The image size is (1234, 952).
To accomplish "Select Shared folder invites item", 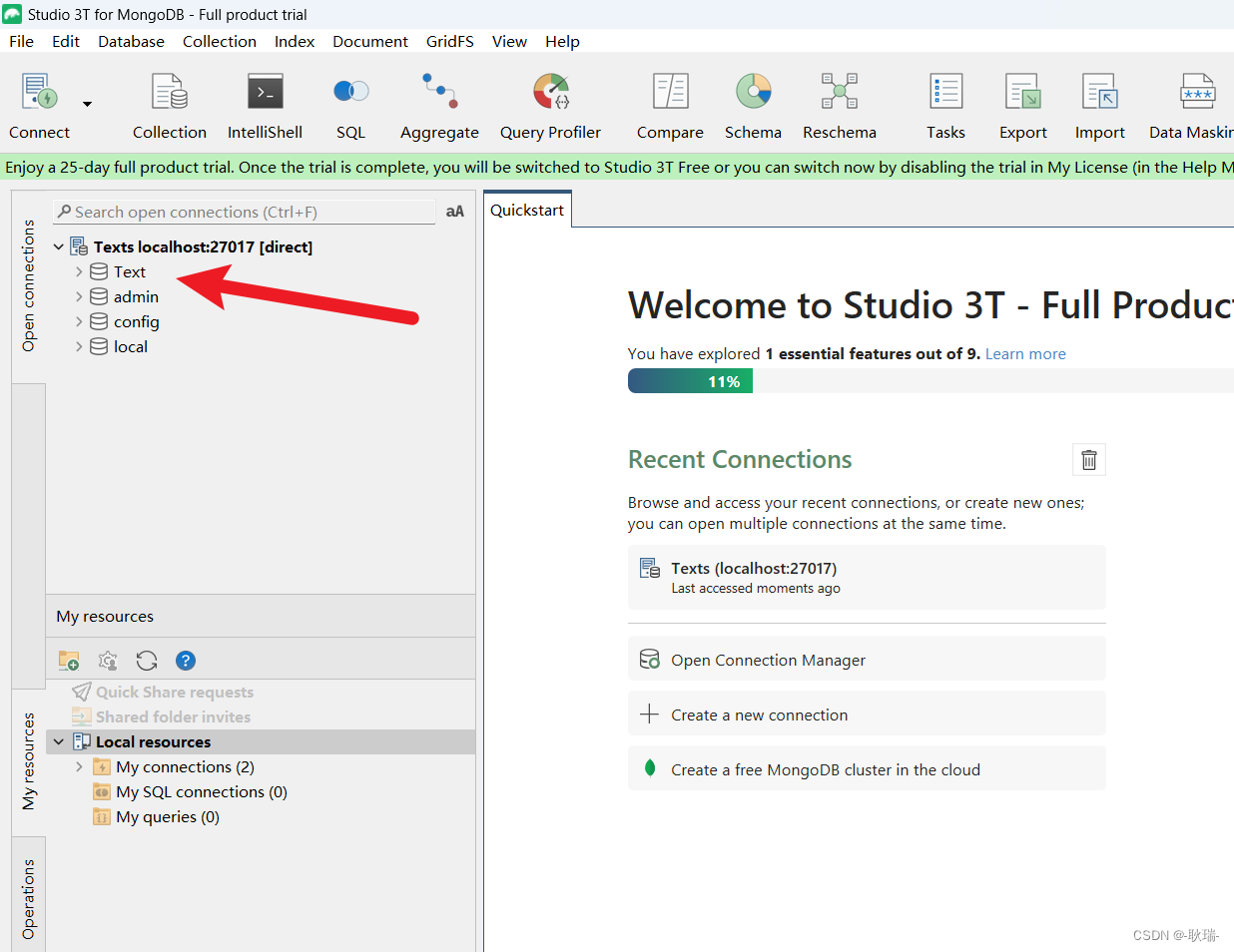I will [173, 716].
